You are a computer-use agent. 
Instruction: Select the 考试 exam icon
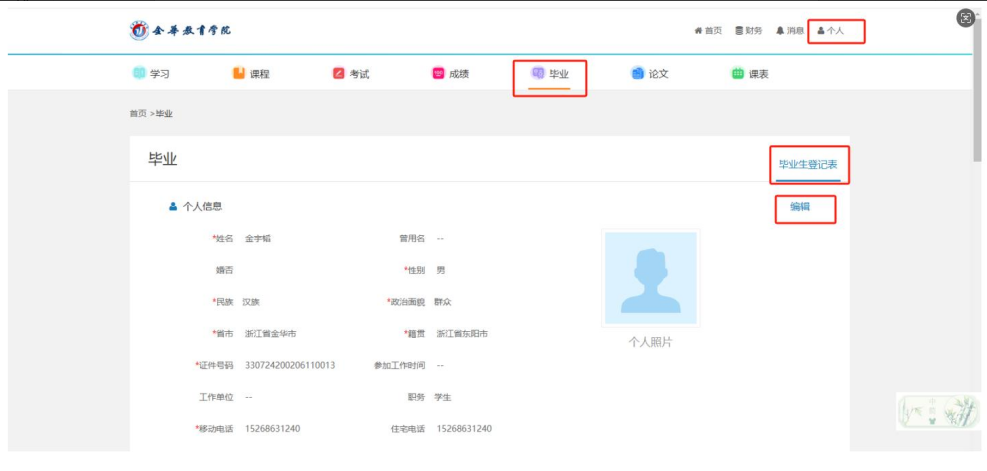[x=339, y=74]
